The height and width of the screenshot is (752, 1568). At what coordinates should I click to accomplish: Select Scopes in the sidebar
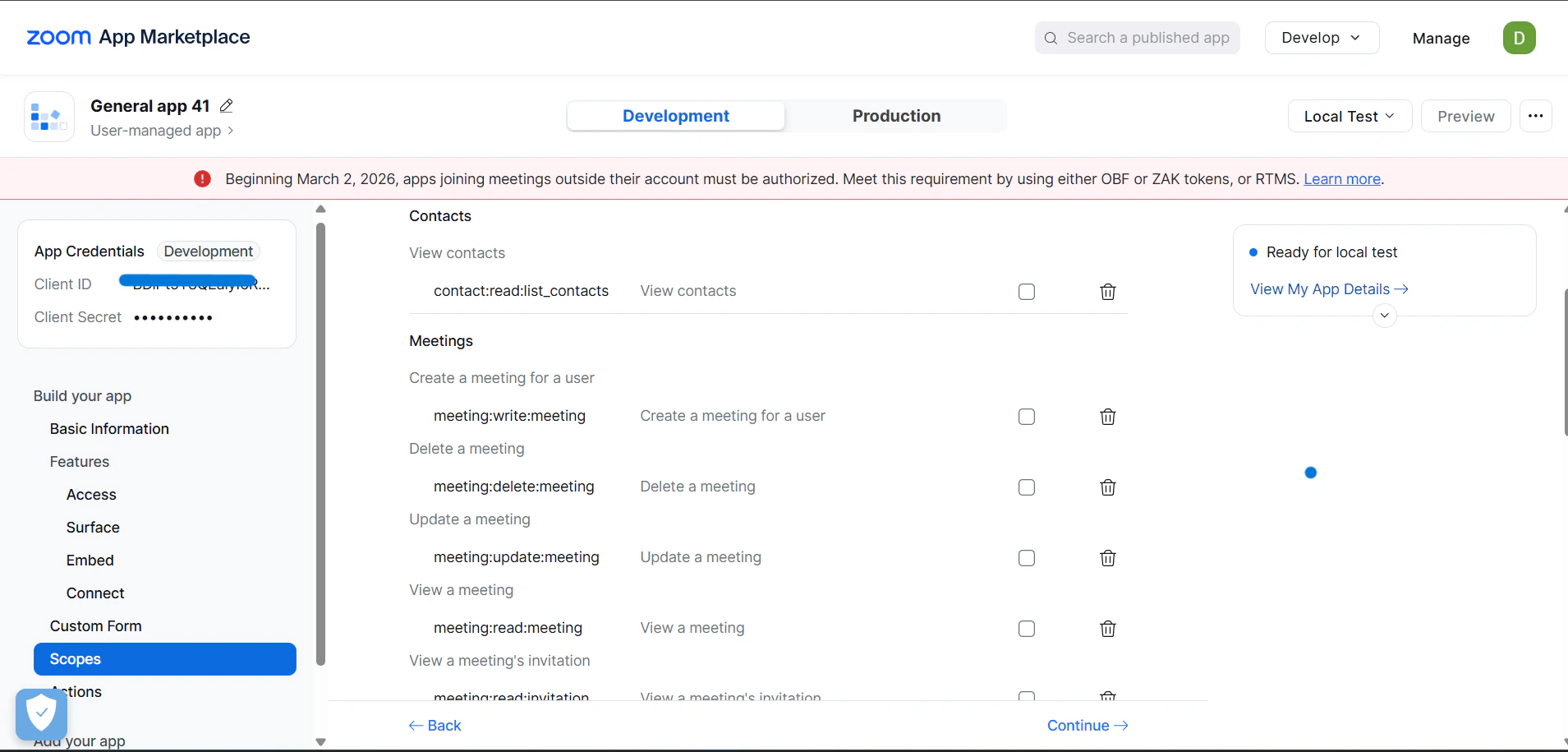click(x=164, y=659)
